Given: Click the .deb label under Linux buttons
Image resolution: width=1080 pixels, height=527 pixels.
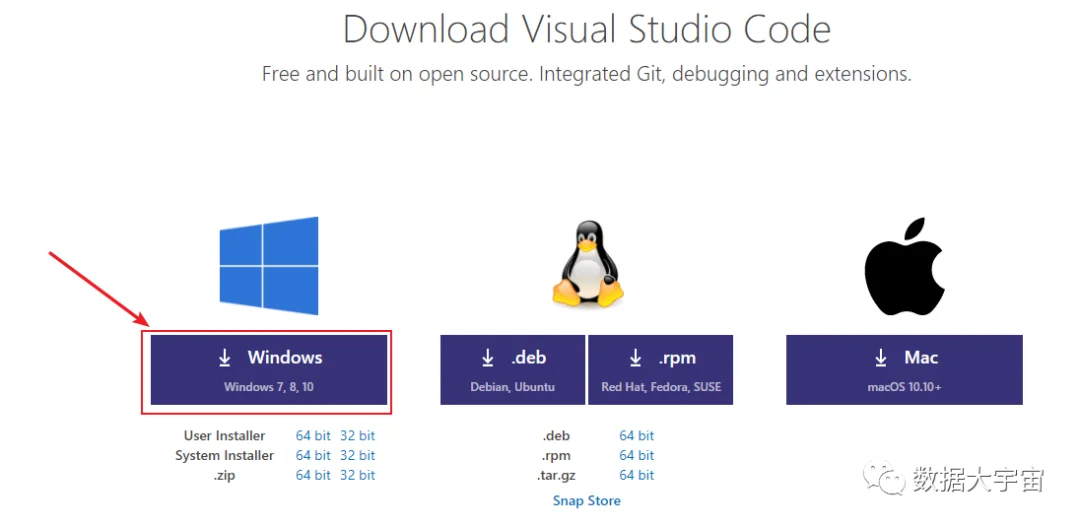Looking at the screenshot, I should (x=557, y=435).
